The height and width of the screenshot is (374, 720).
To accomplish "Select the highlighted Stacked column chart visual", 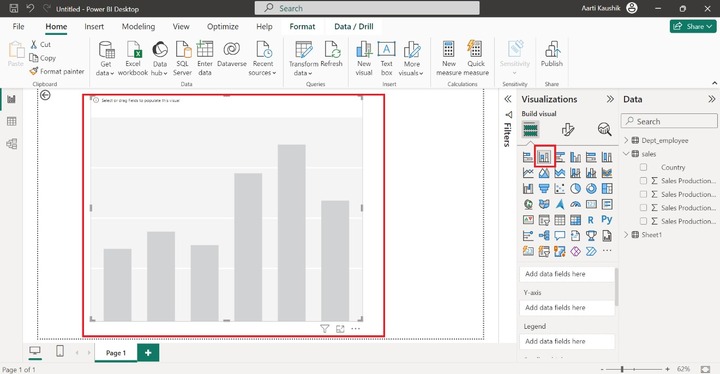I will coord(544,157).
